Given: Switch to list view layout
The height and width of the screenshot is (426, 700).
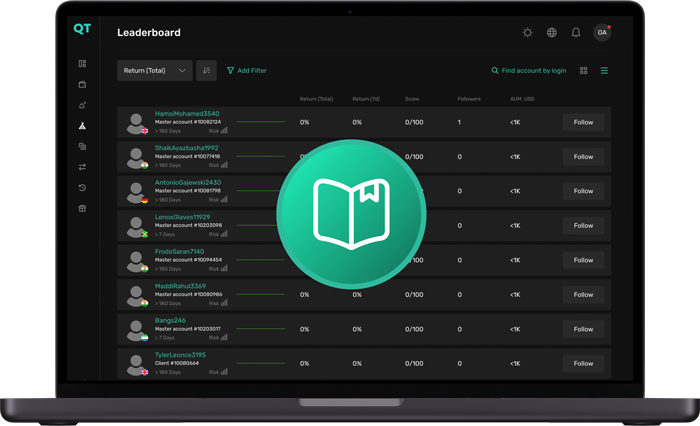Looking at the screenshot, I should pos(604,71).
